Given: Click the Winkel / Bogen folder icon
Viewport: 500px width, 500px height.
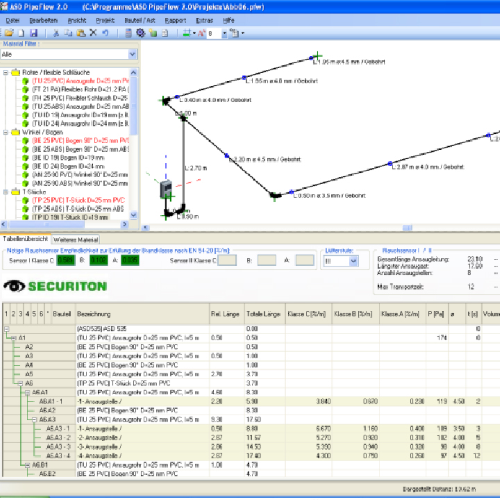Looking at the screenshot, I should 16,132.
